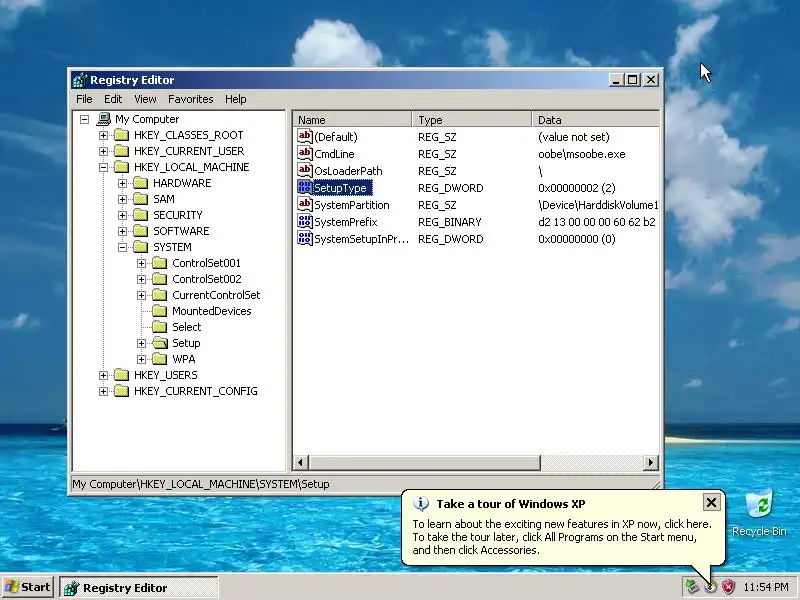Screen dimensions: 800x600
Task: Click the SetupType DWORD value icon
Action: pos(305,188)
